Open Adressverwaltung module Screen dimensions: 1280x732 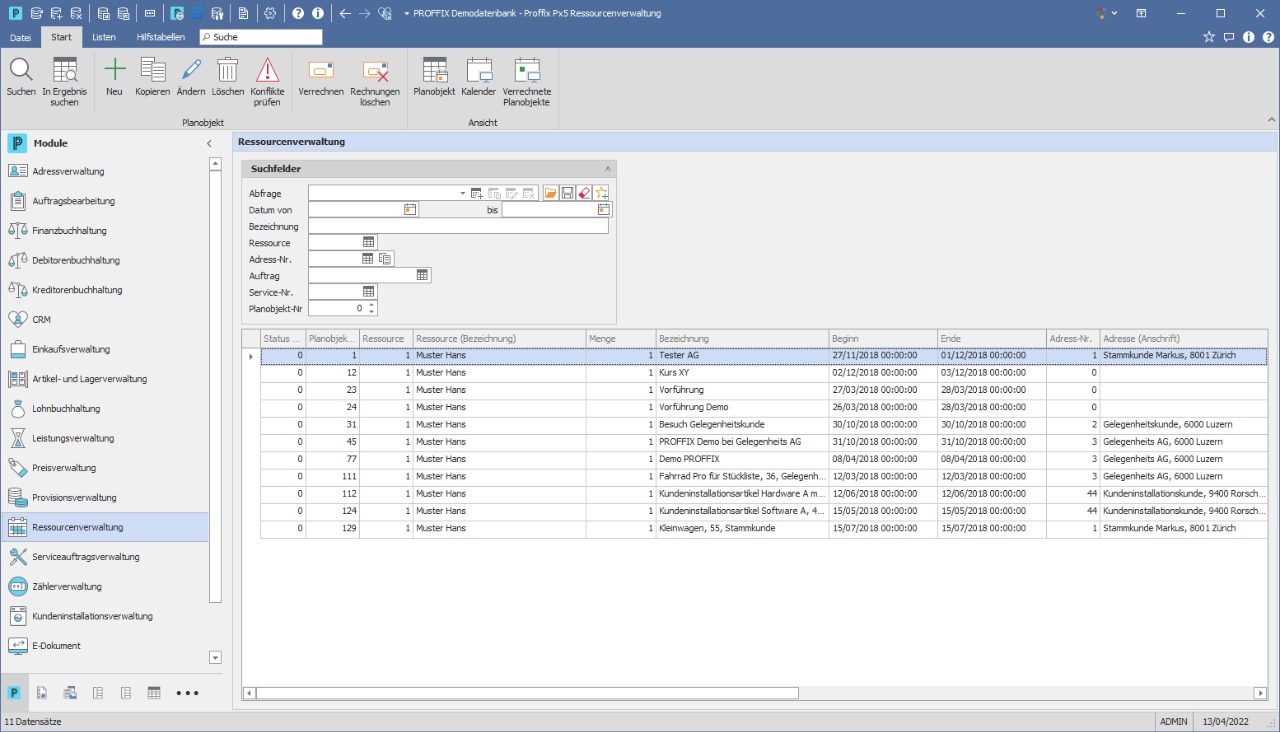click(x=105, y=171)
